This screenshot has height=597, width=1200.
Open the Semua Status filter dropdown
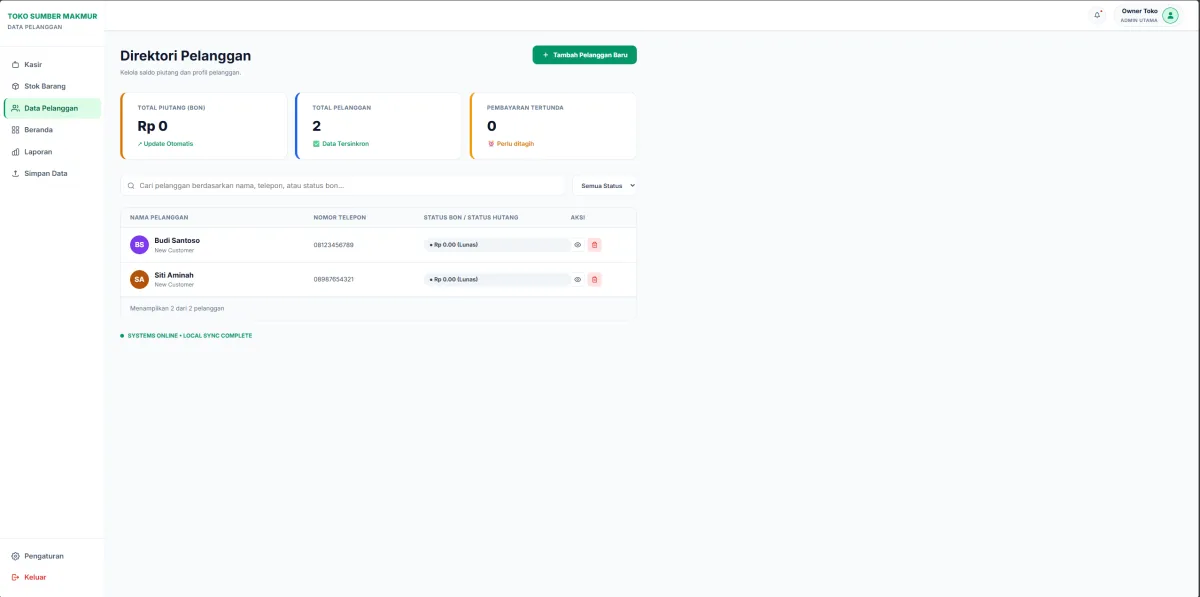(604, 186)
